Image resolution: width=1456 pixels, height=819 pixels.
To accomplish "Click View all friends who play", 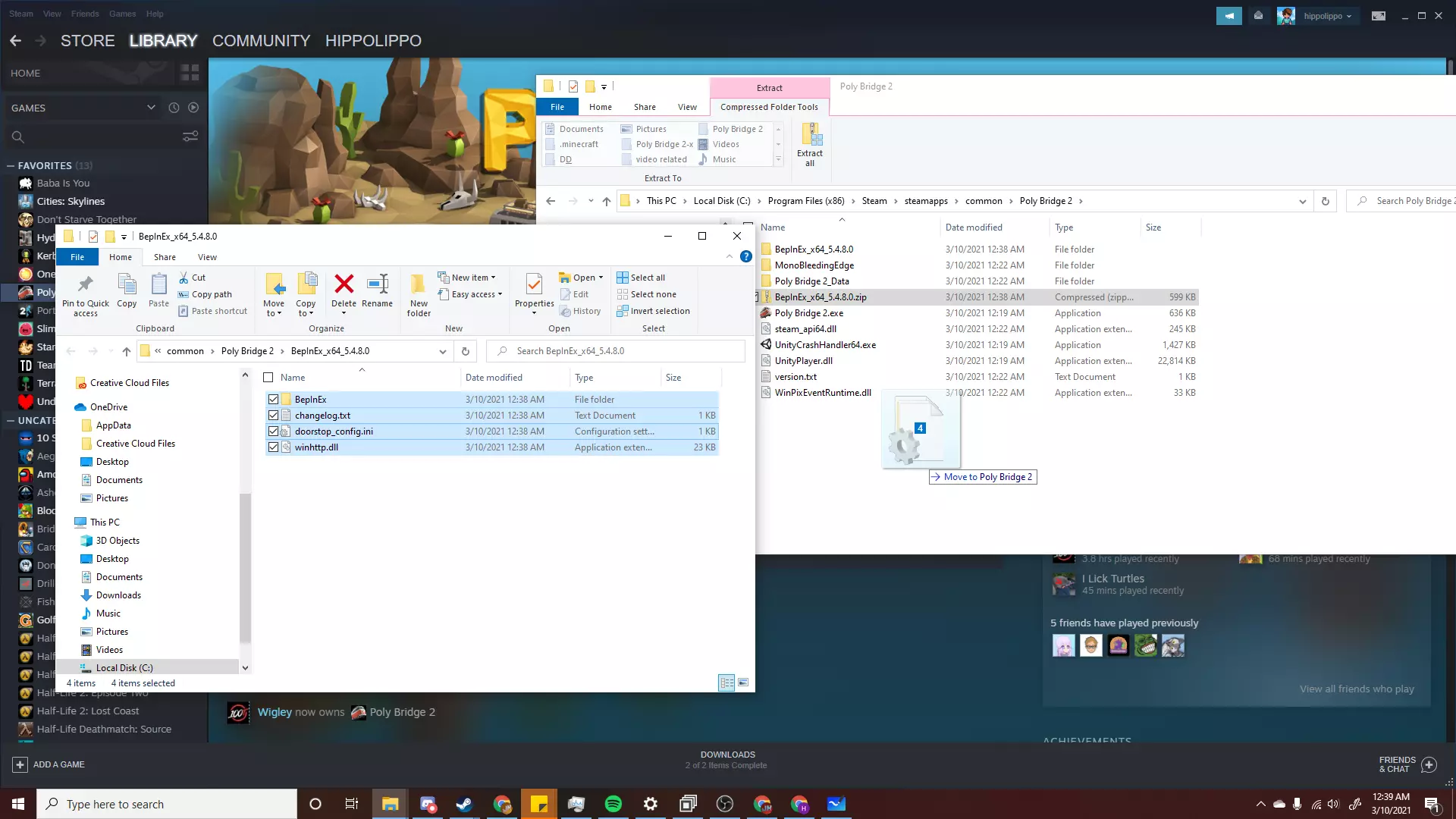I will [x=1356, y=689].
